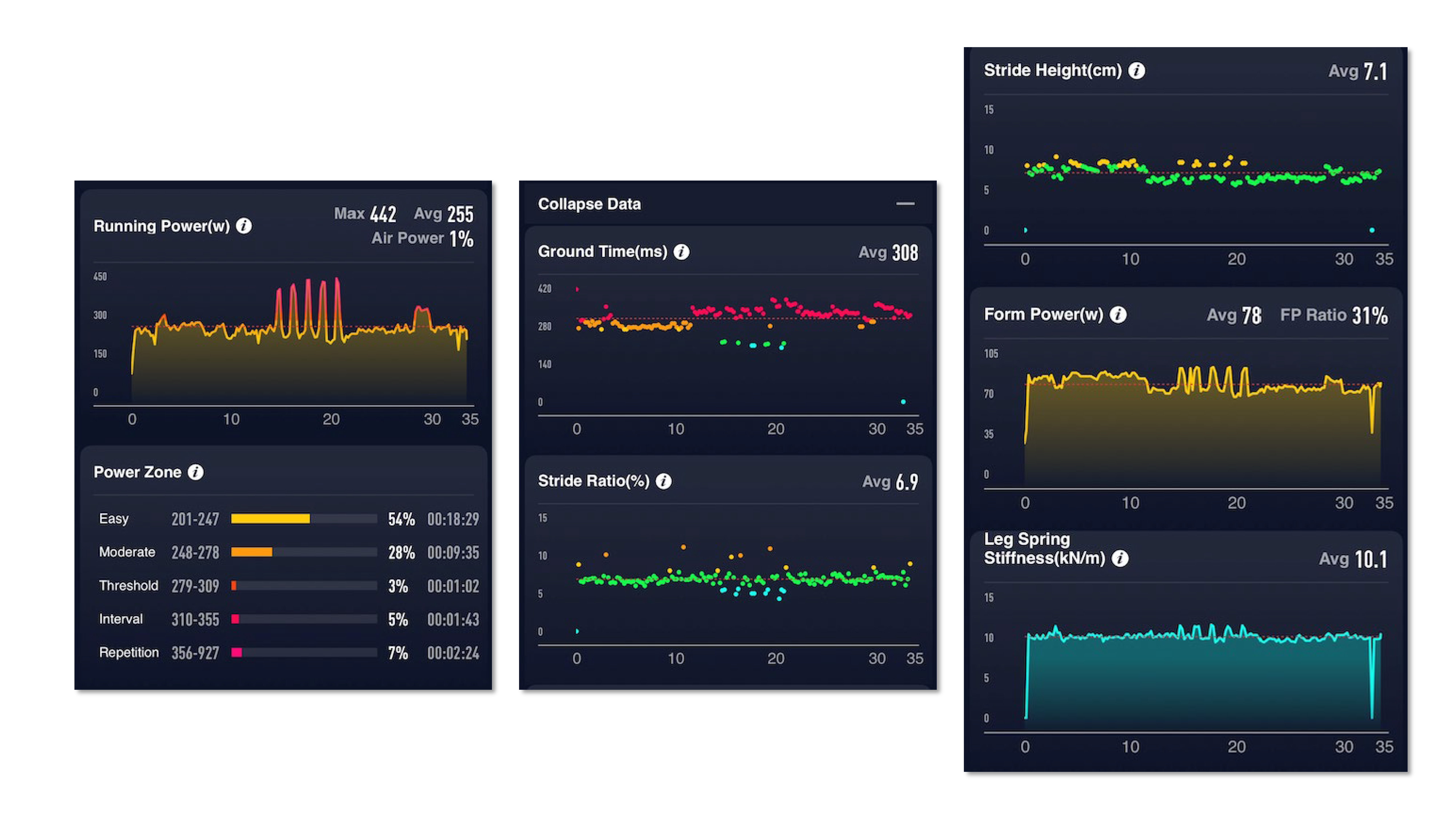Open the Form Power info icon
The image size is (1456, 819).
[1118, 315]
